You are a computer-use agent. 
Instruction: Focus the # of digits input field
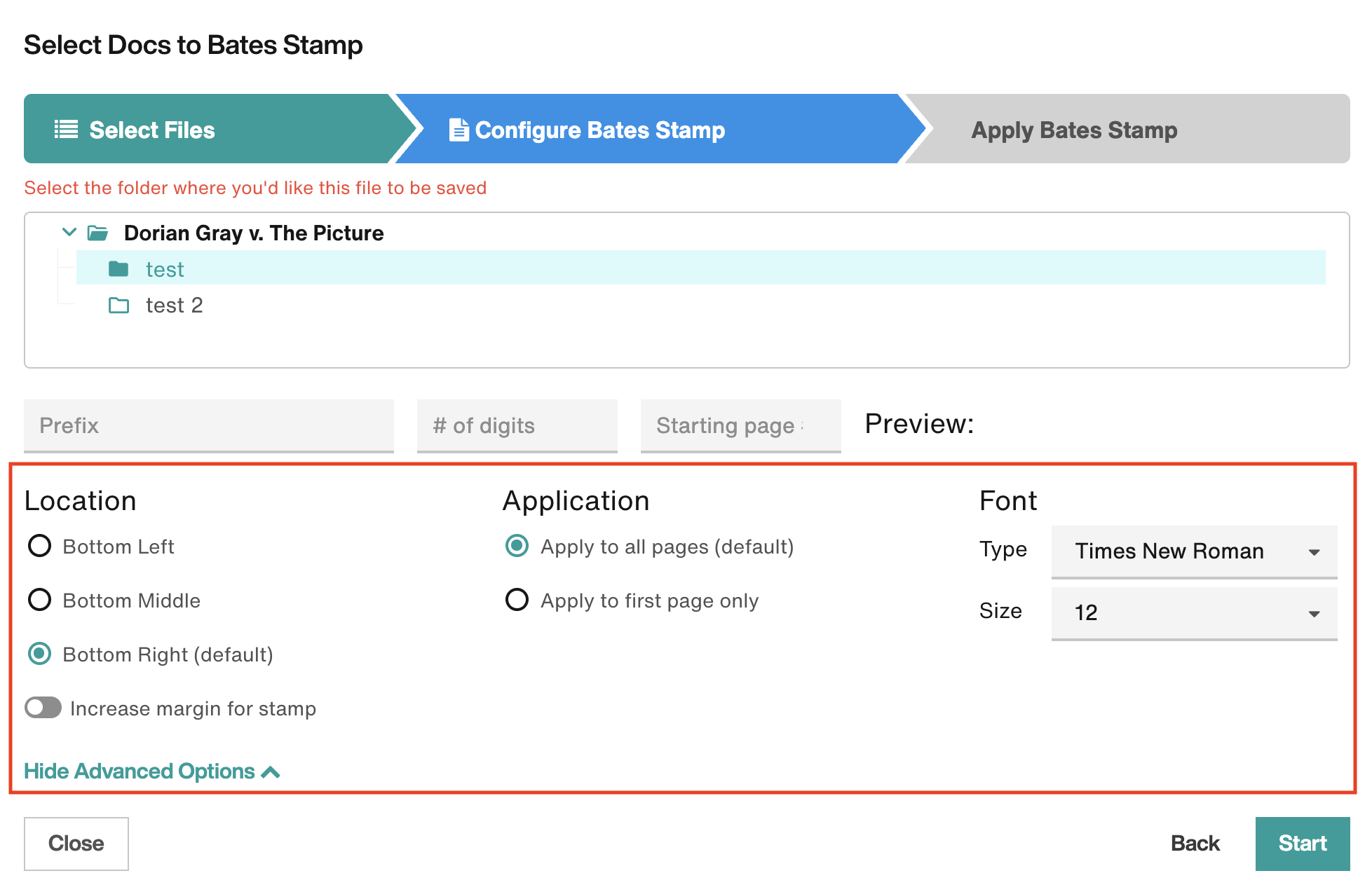click(517, 426)
